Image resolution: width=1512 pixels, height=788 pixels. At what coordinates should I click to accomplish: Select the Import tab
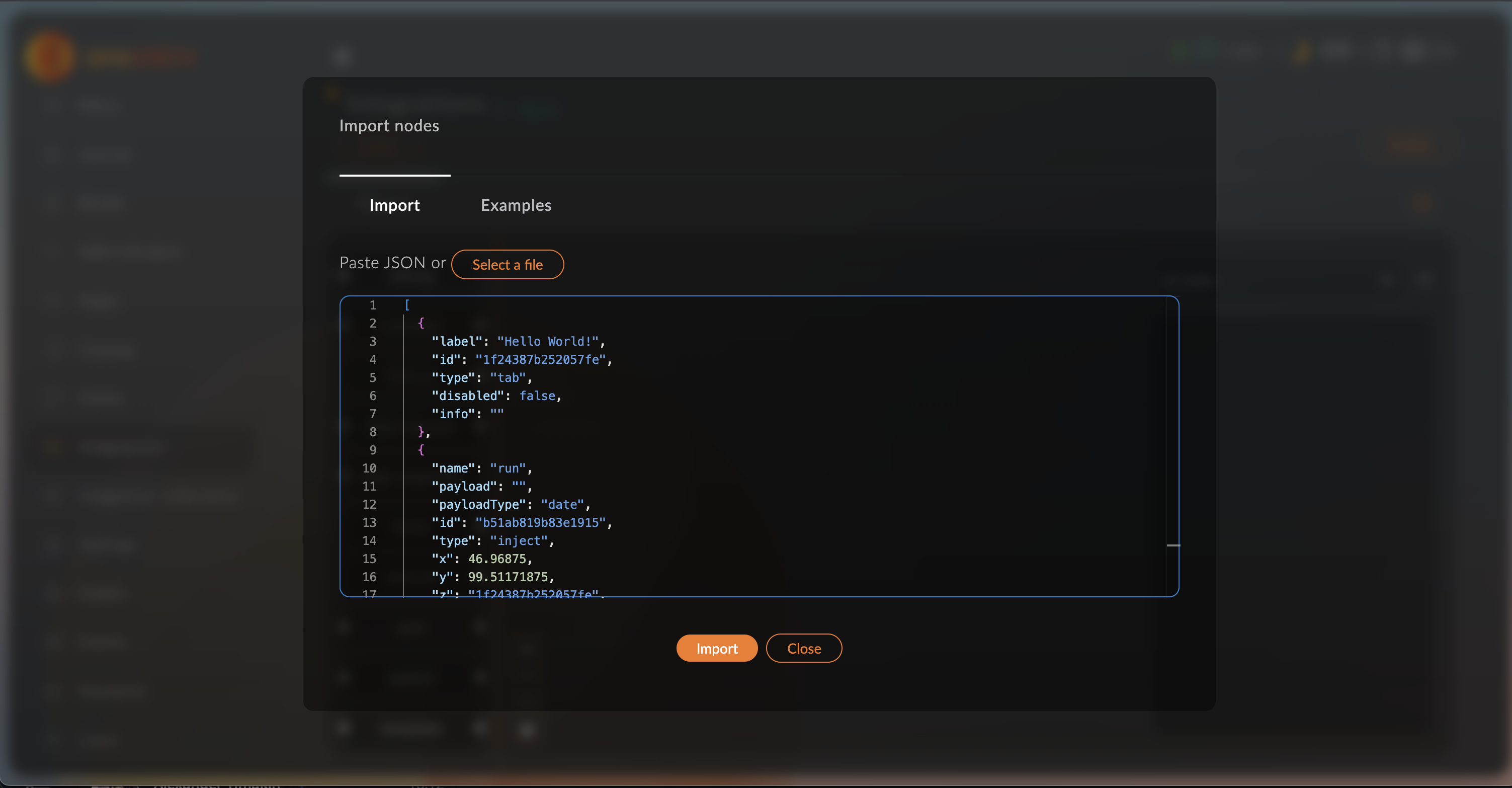pos(394,205)
